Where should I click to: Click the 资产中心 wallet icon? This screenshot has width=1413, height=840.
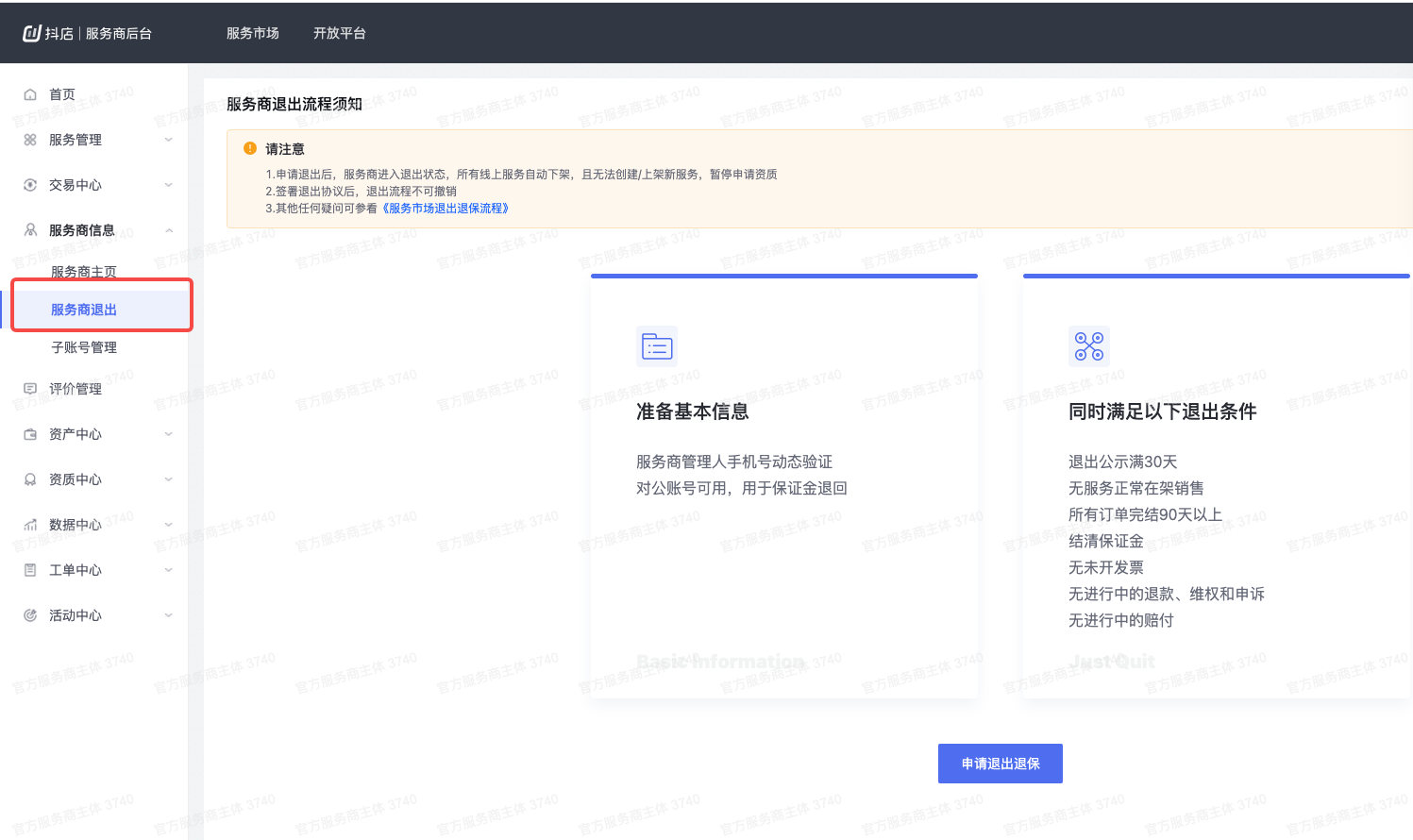[31, 433]
